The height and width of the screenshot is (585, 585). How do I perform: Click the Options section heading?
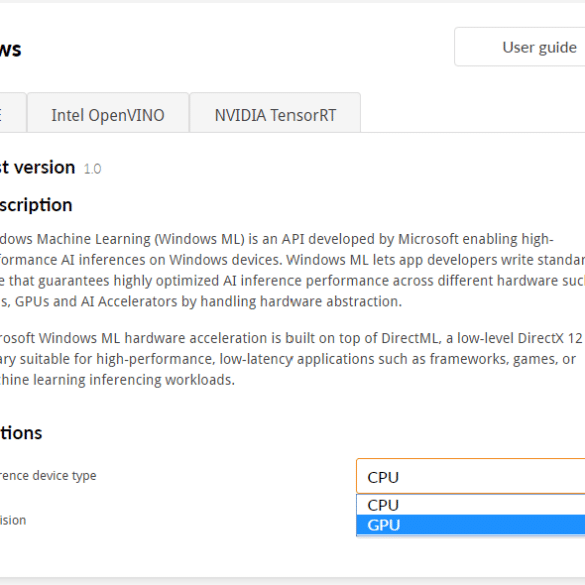pos(21,433)
